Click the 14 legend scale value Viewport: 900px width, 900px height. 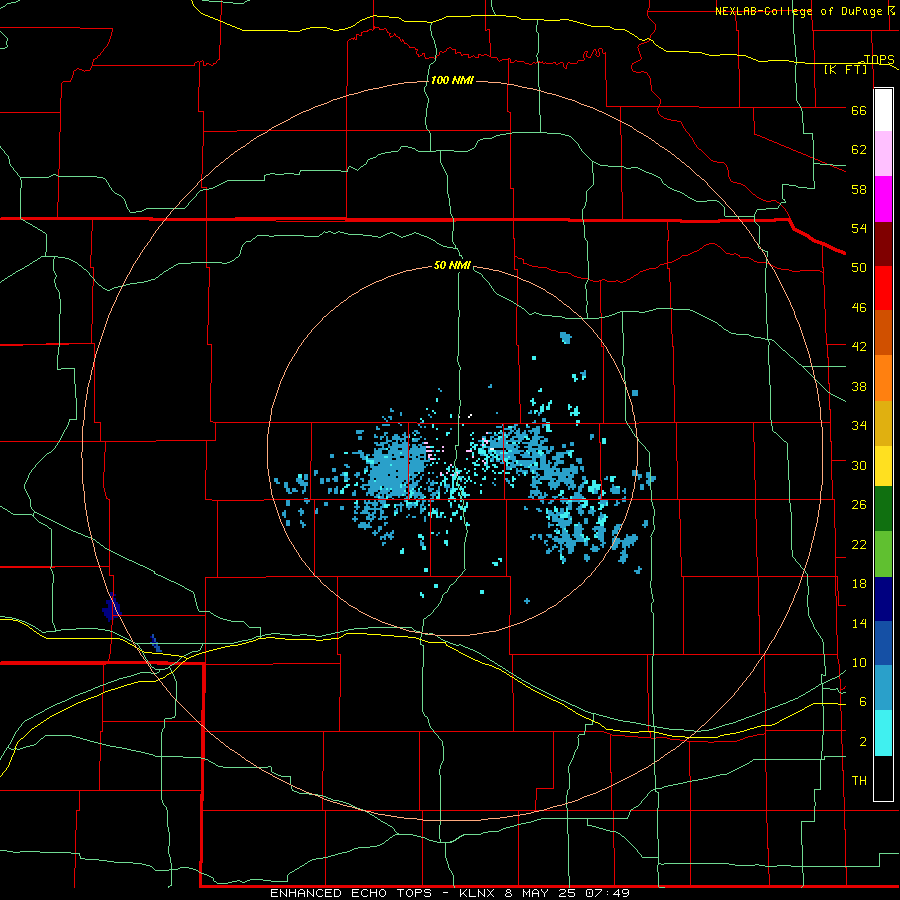pyautogui.click(x=859, y=623)
